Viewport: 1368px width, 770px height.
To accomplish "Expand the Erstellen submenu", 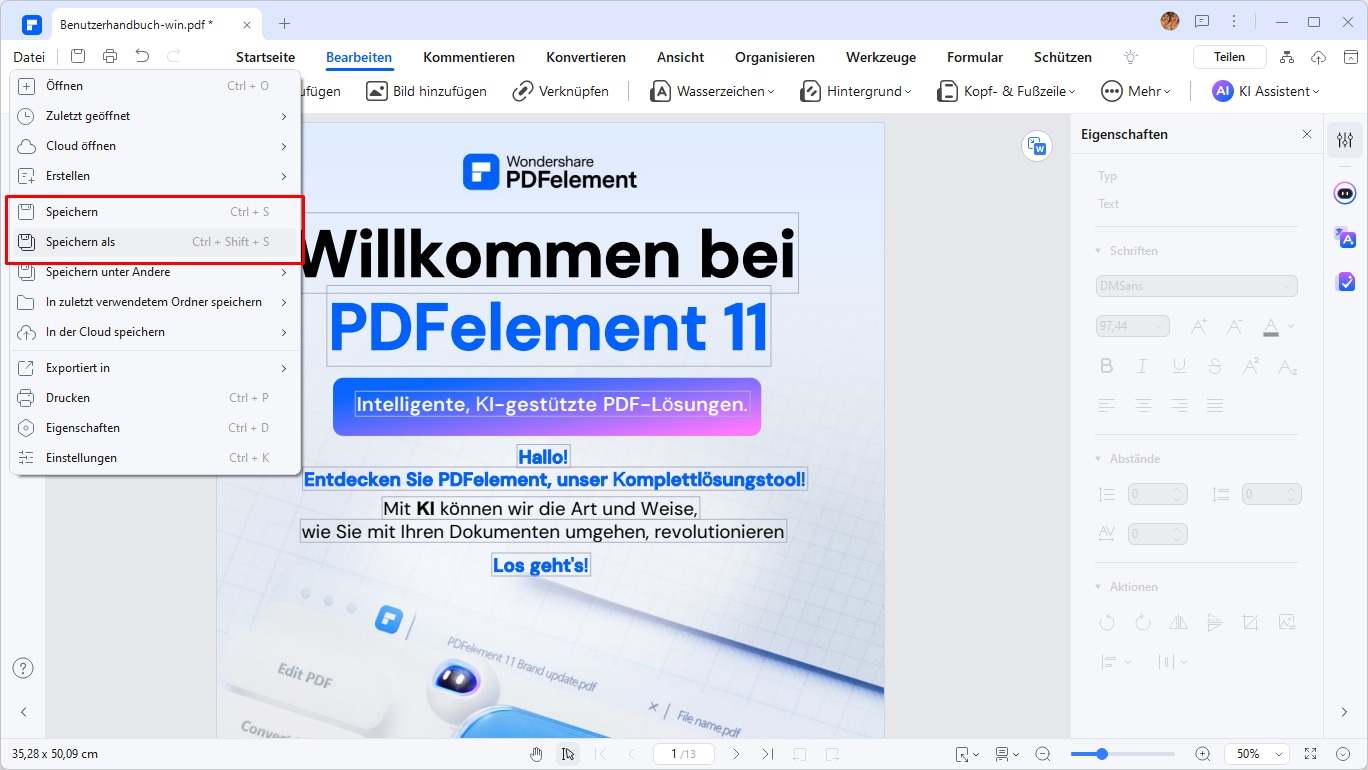I will pos(284,176).
